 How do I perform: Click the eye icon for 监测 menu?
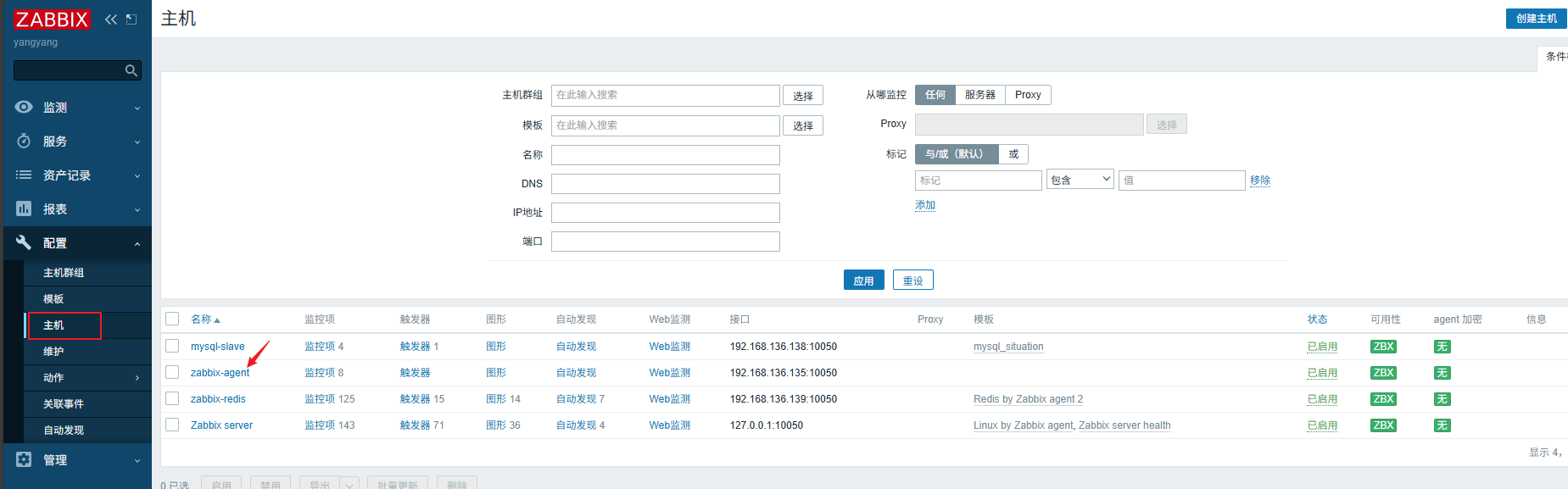tap(24, 107)
